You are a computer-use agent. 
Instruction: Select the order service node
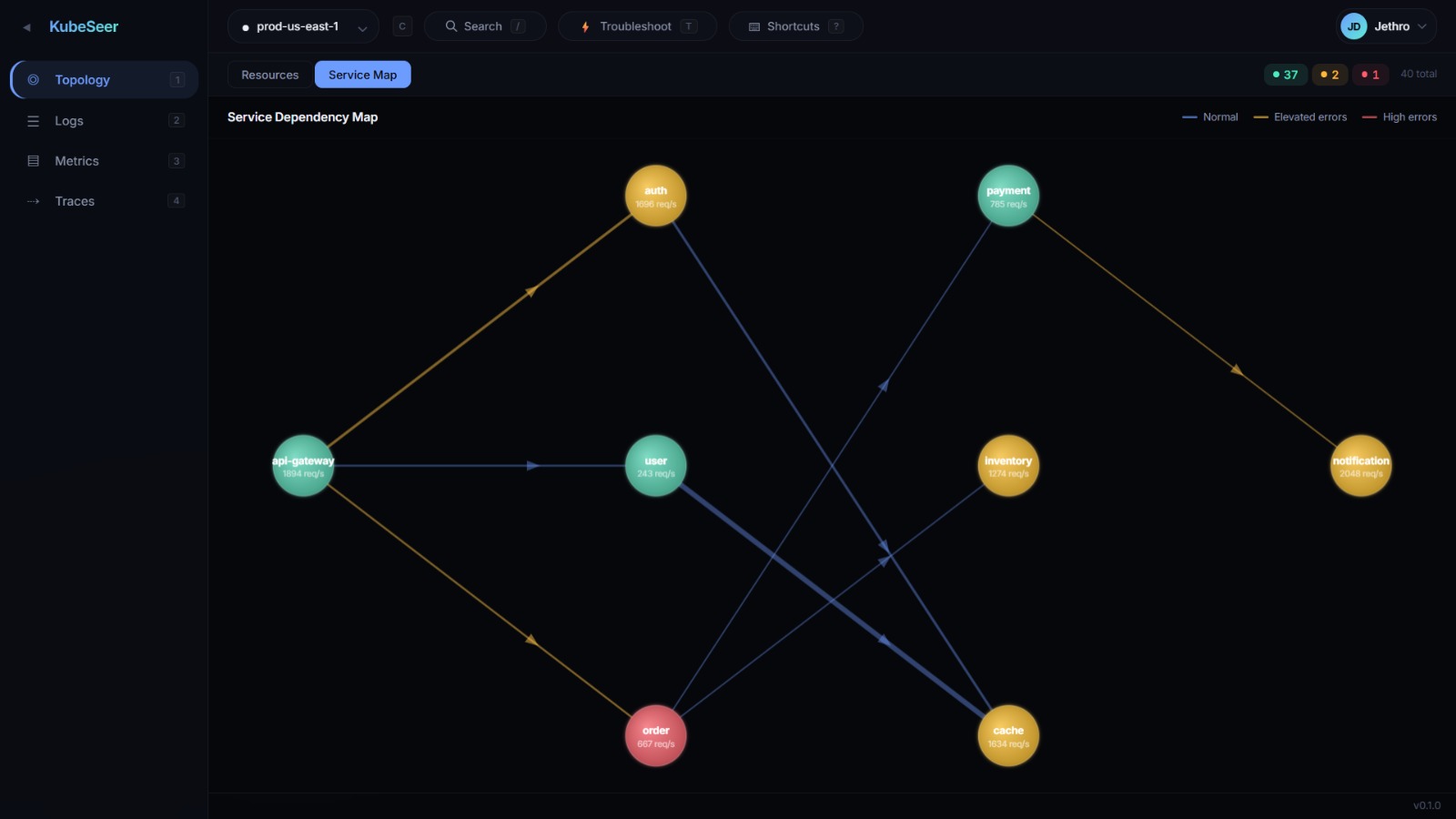click(655, 735)
